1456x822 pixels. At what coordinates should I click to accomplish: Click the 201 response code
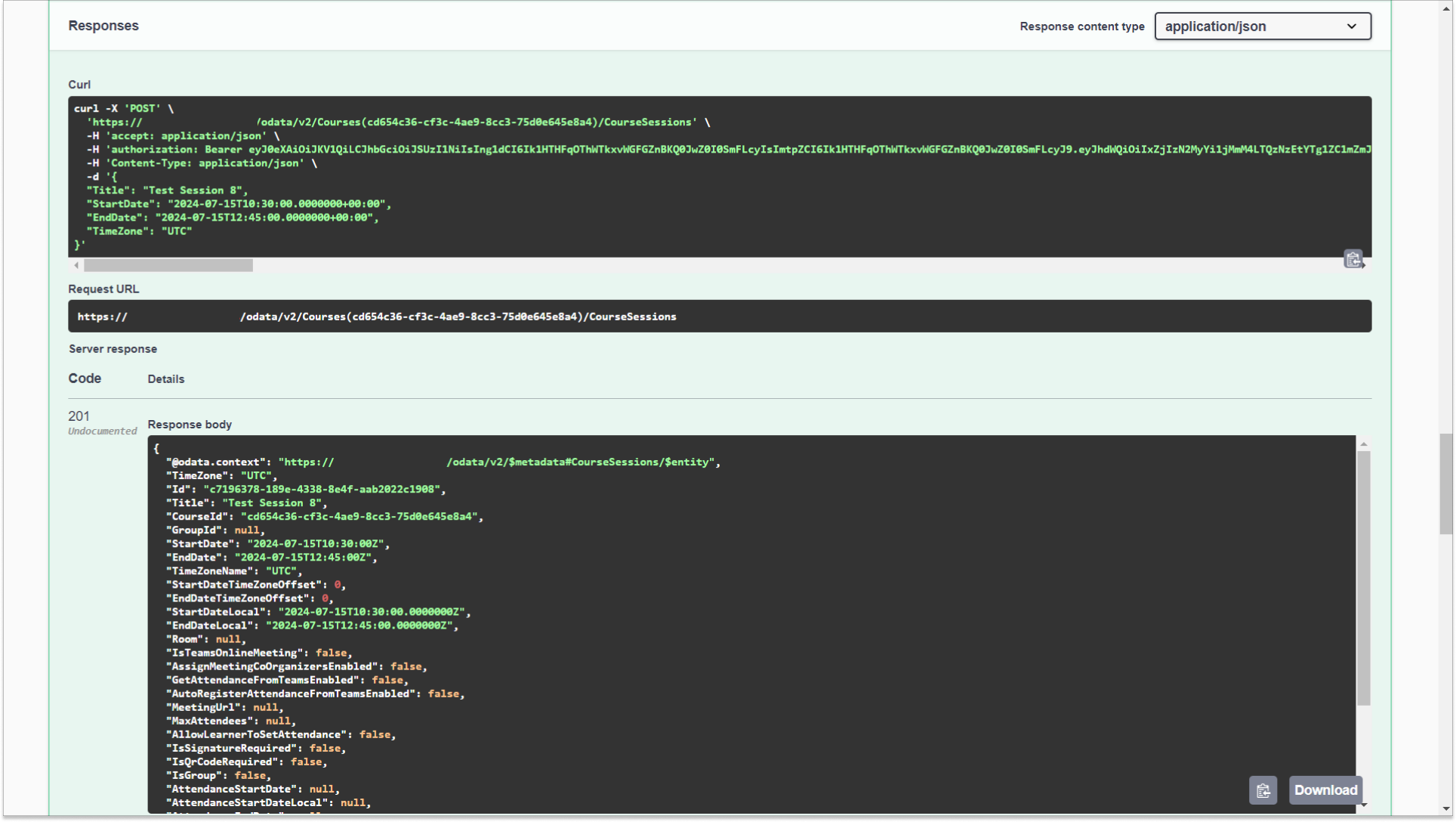pos(79,416)
